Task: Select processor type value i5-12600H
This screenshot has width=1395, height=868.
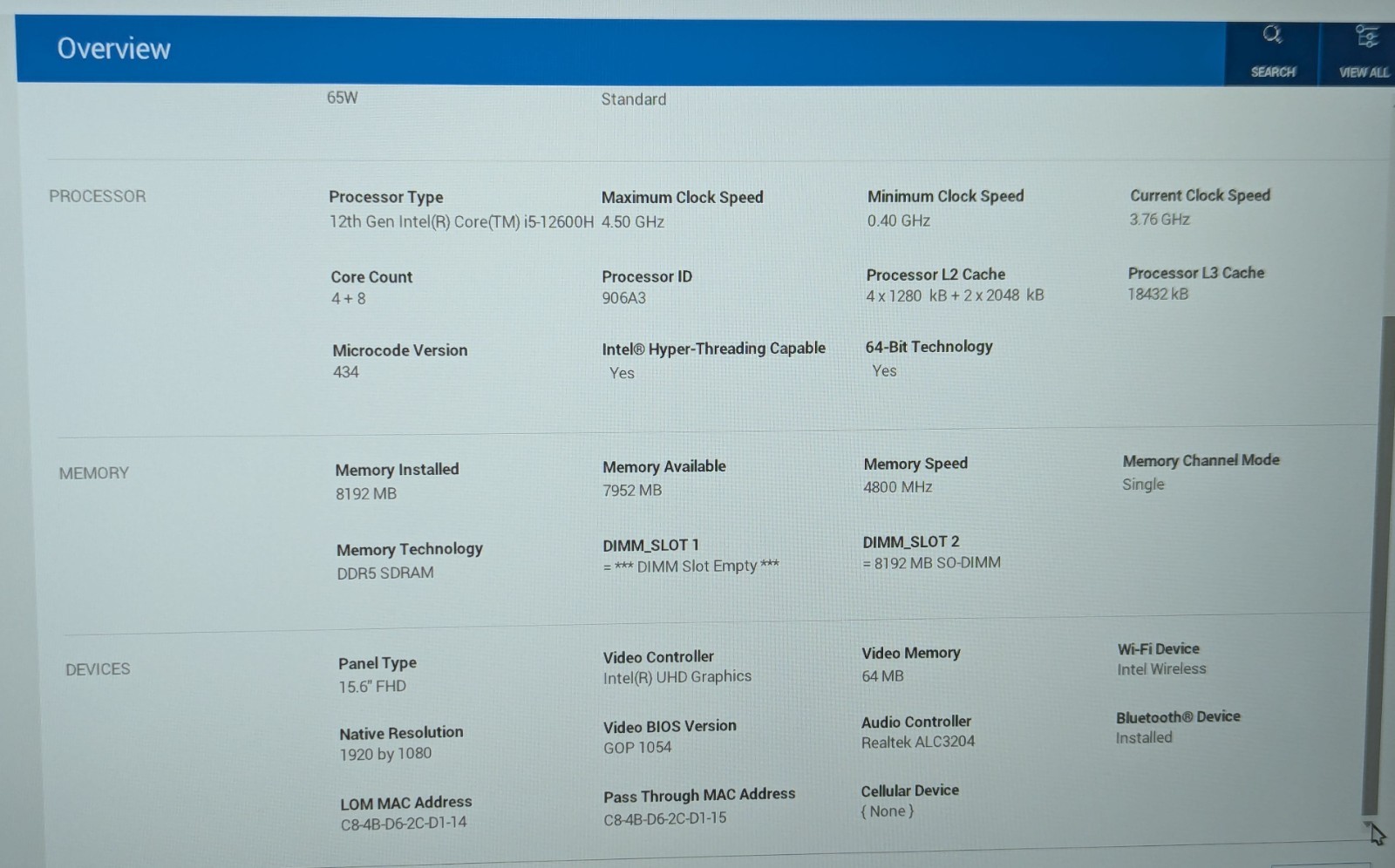Action: pos(461,221)
